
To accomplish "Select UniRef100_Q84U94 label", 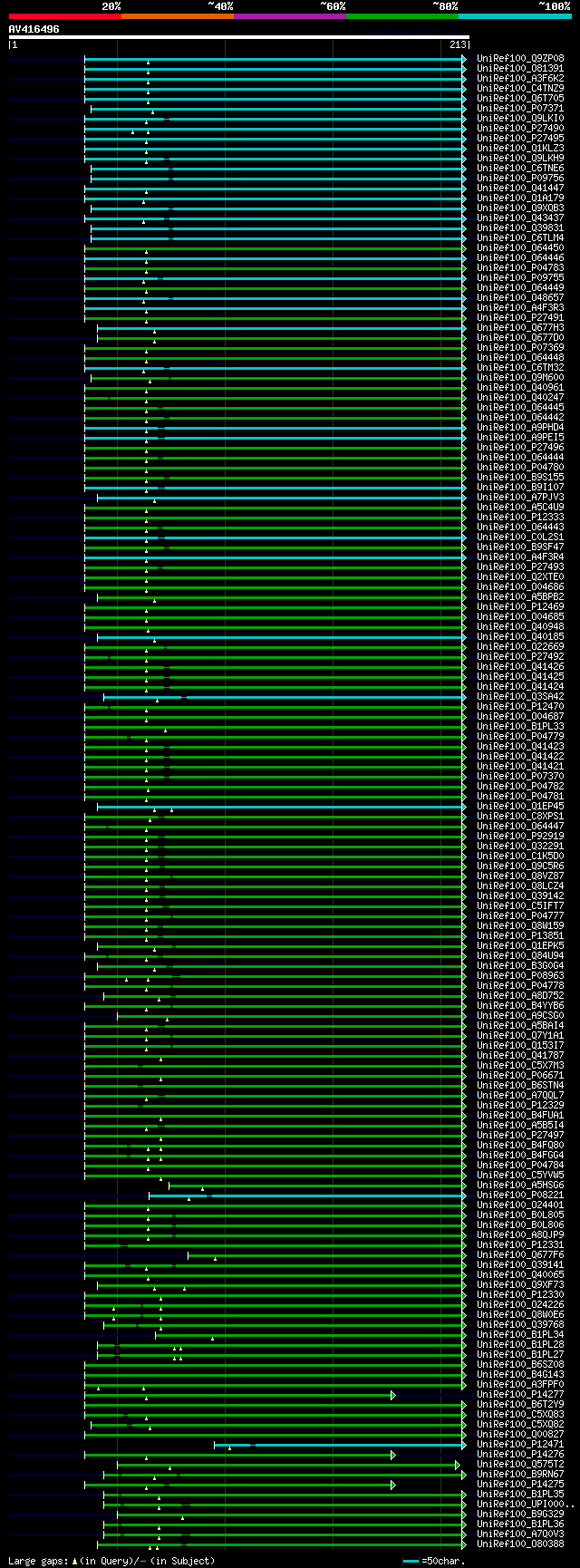I will [520, 956].
